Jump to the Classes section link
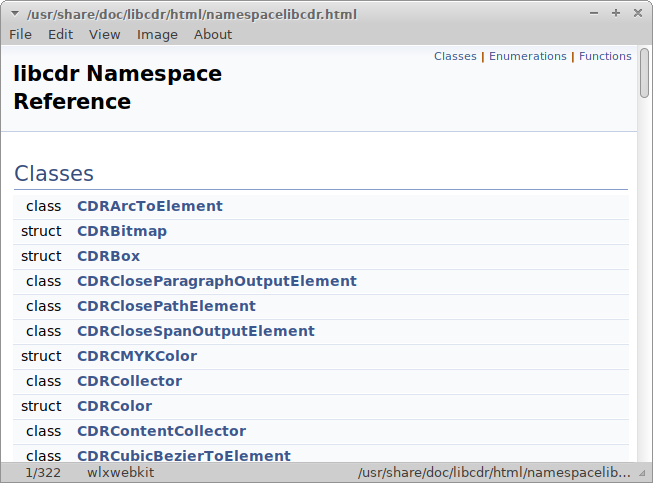653x483 pixels. pyautogui.click(x=455, y=56)
